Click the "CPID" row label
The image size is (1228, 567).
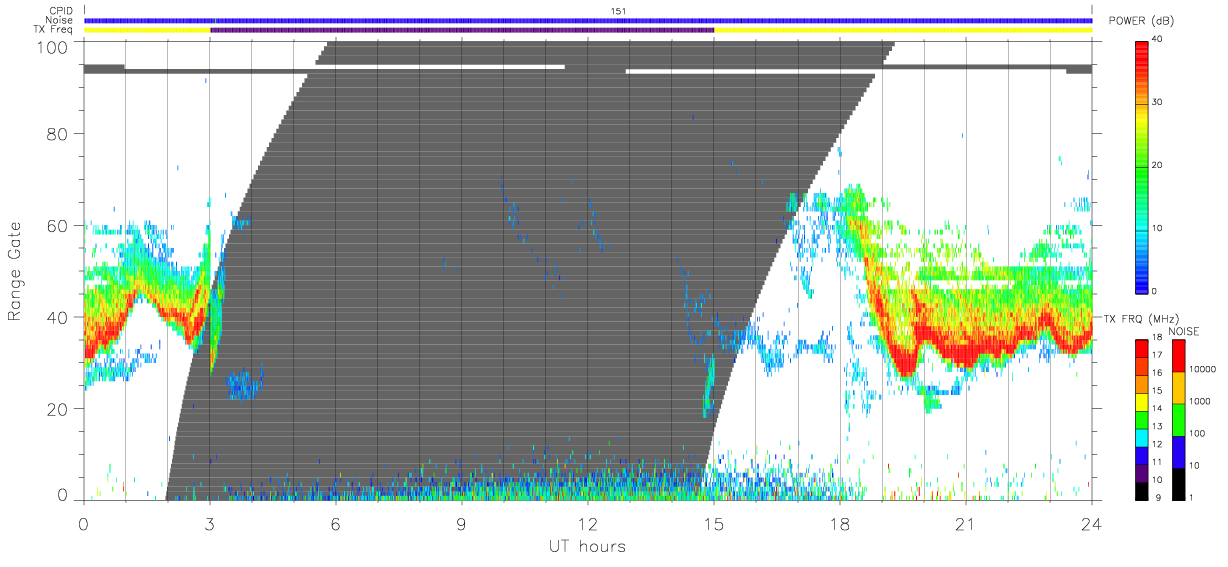(61, 11)
